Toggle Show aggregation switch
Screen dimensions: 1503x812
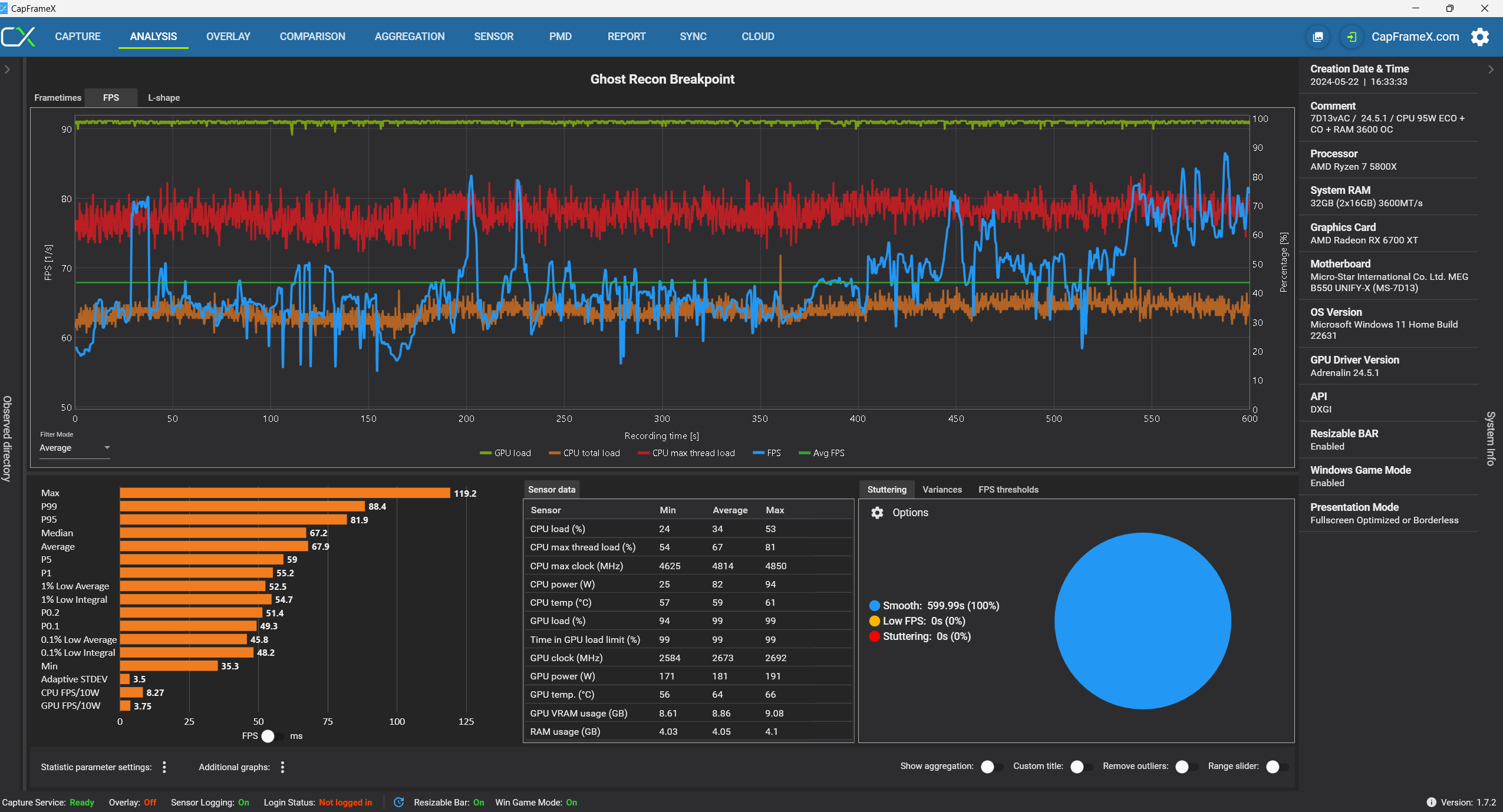[x=991, y=767]
